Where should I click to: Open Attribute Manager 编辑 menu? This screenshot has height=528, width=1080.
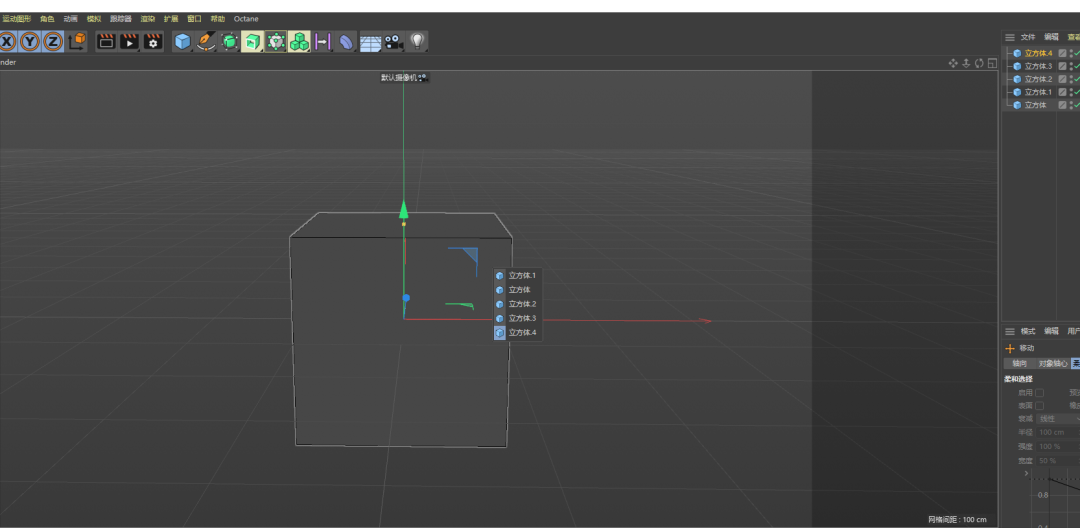click(x=1051, y=331)
